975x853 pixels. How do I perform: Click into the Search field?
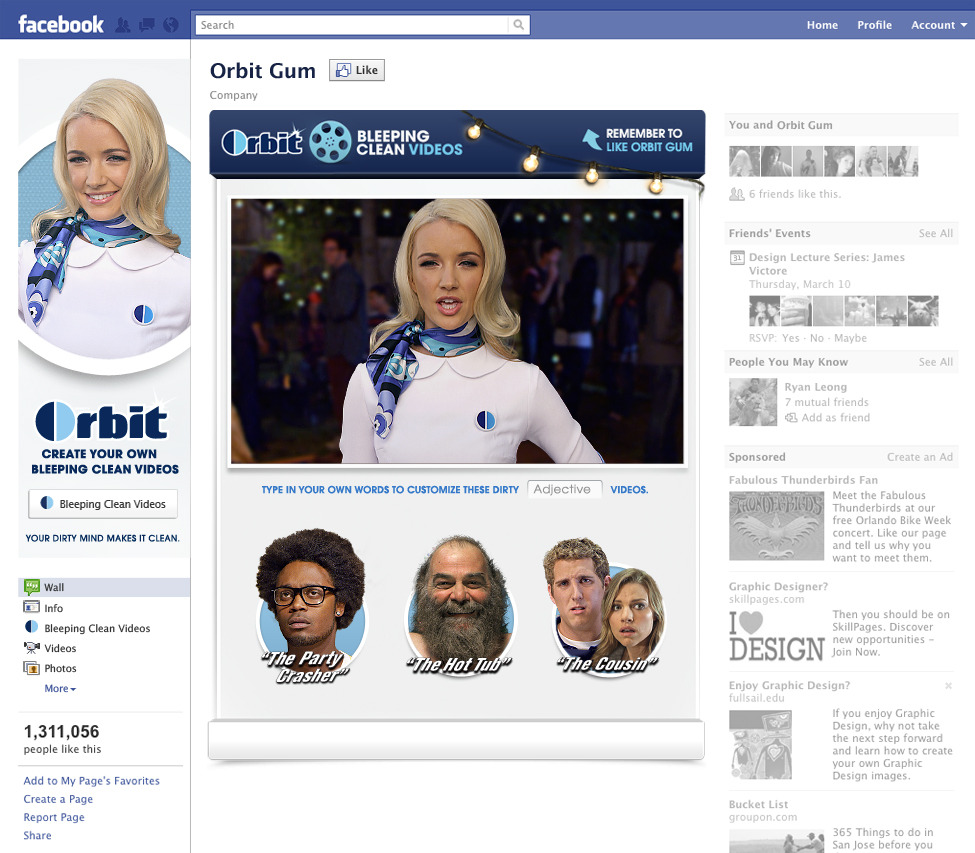[x=352, y=25]
